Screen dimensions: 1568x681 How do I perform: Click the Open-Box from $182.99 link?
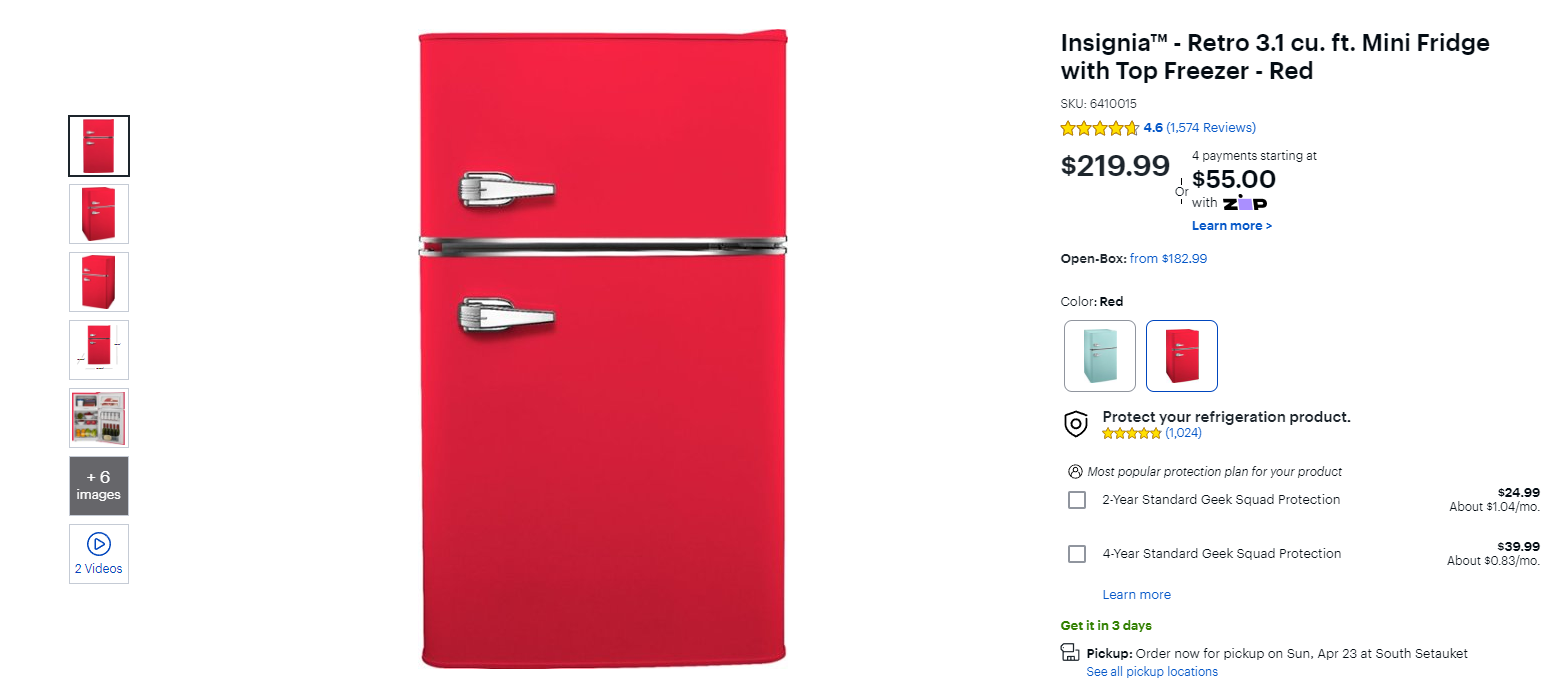(1168, 259)
